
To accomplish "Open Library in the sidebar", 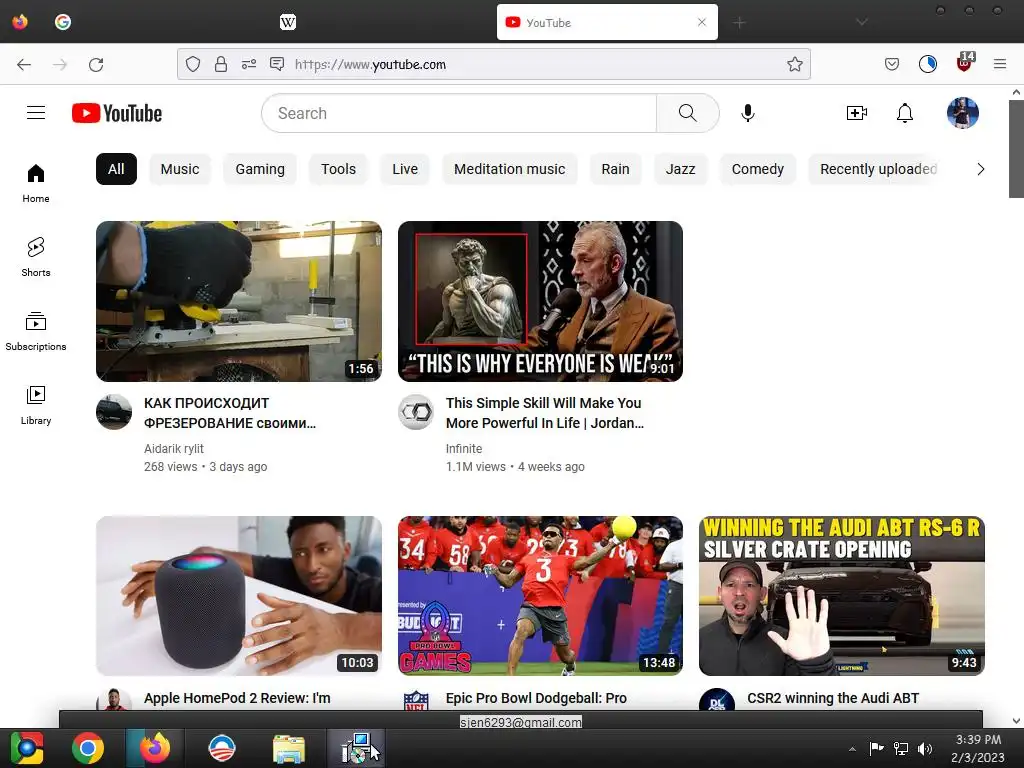I will (36, 406).
